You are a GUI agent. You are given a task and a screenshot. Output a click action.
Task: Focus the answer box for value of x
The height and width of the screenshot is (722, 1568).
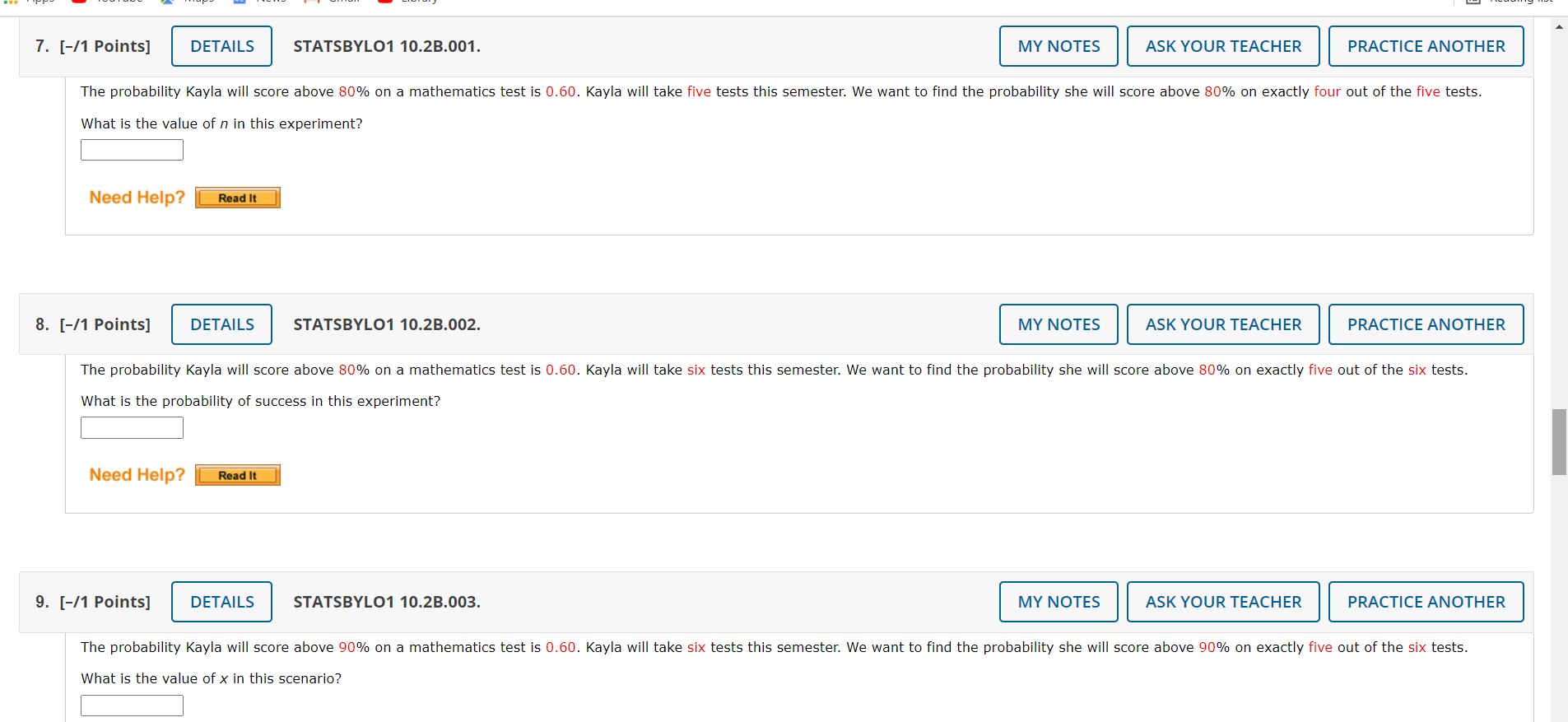132,706
